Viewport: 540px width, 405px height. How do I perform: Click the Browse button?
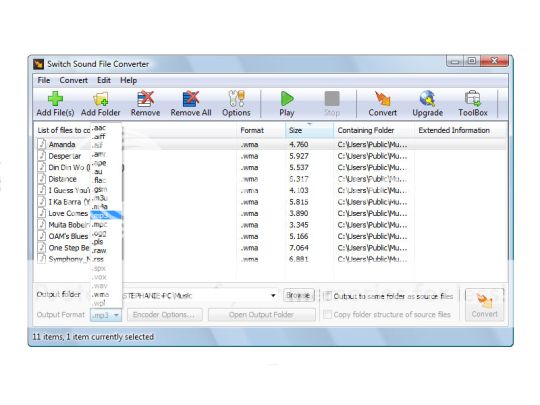(x=299, y=295)
